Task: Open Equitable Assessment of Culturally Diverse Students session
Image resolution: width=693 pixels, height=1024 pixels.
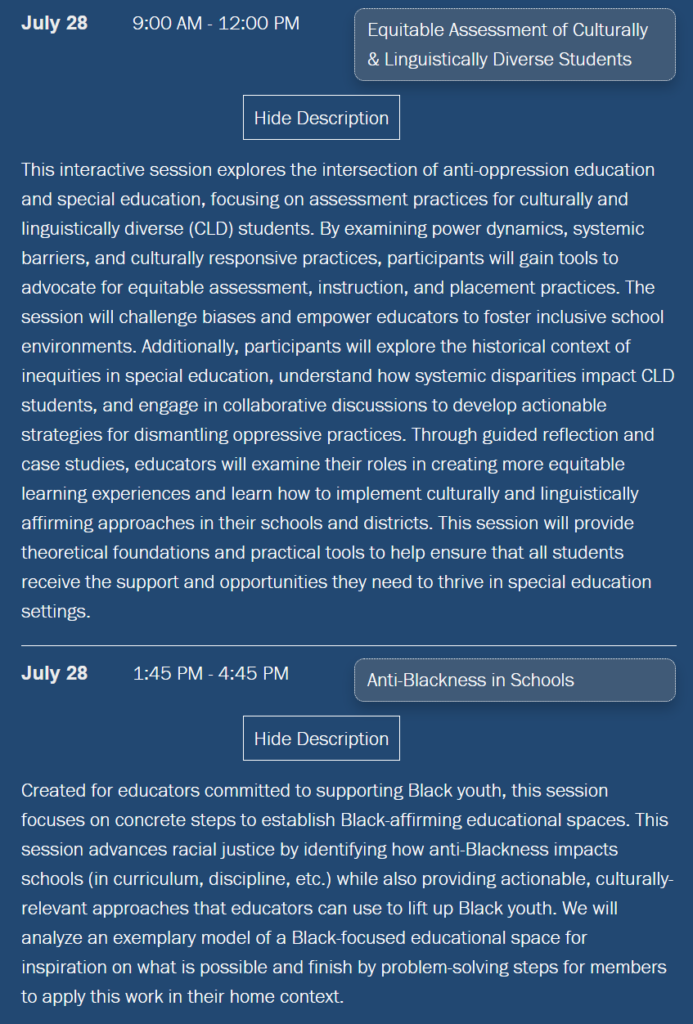Action: click(x=515, y=44)
